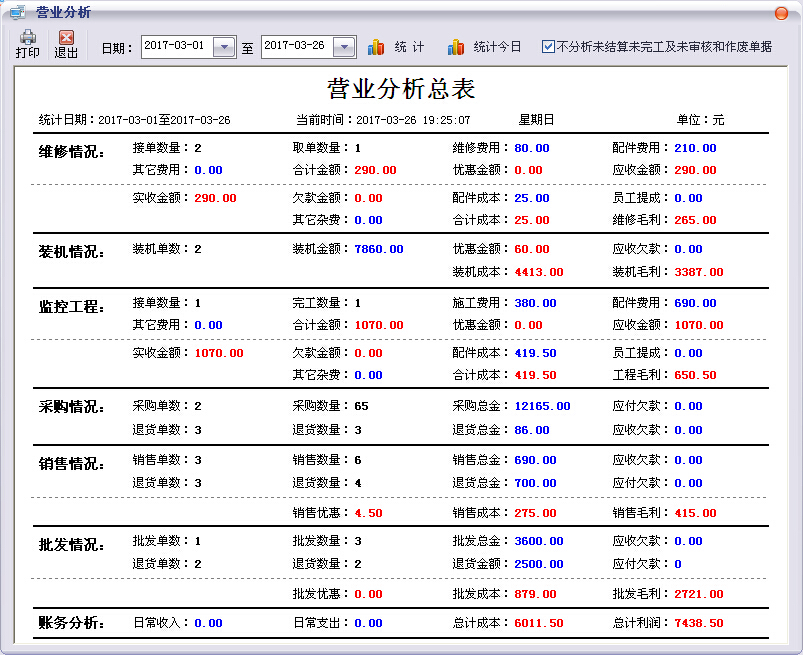
Task: Click the bar chart icon beside 统 计
Action: point(376,47)
